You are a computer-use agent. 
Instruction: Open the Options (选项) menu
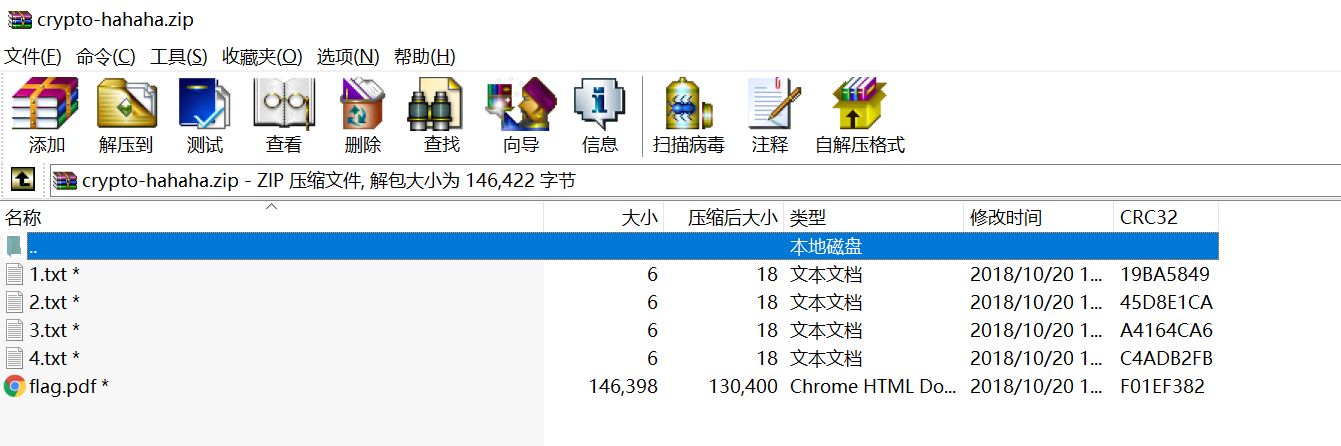click(348, 56)
